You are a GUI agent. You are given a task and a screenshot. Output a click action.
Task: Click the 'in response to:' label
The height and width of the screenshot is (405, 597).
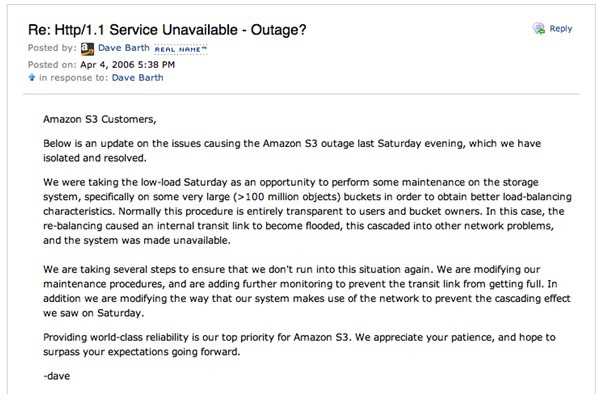pos(74,78)
